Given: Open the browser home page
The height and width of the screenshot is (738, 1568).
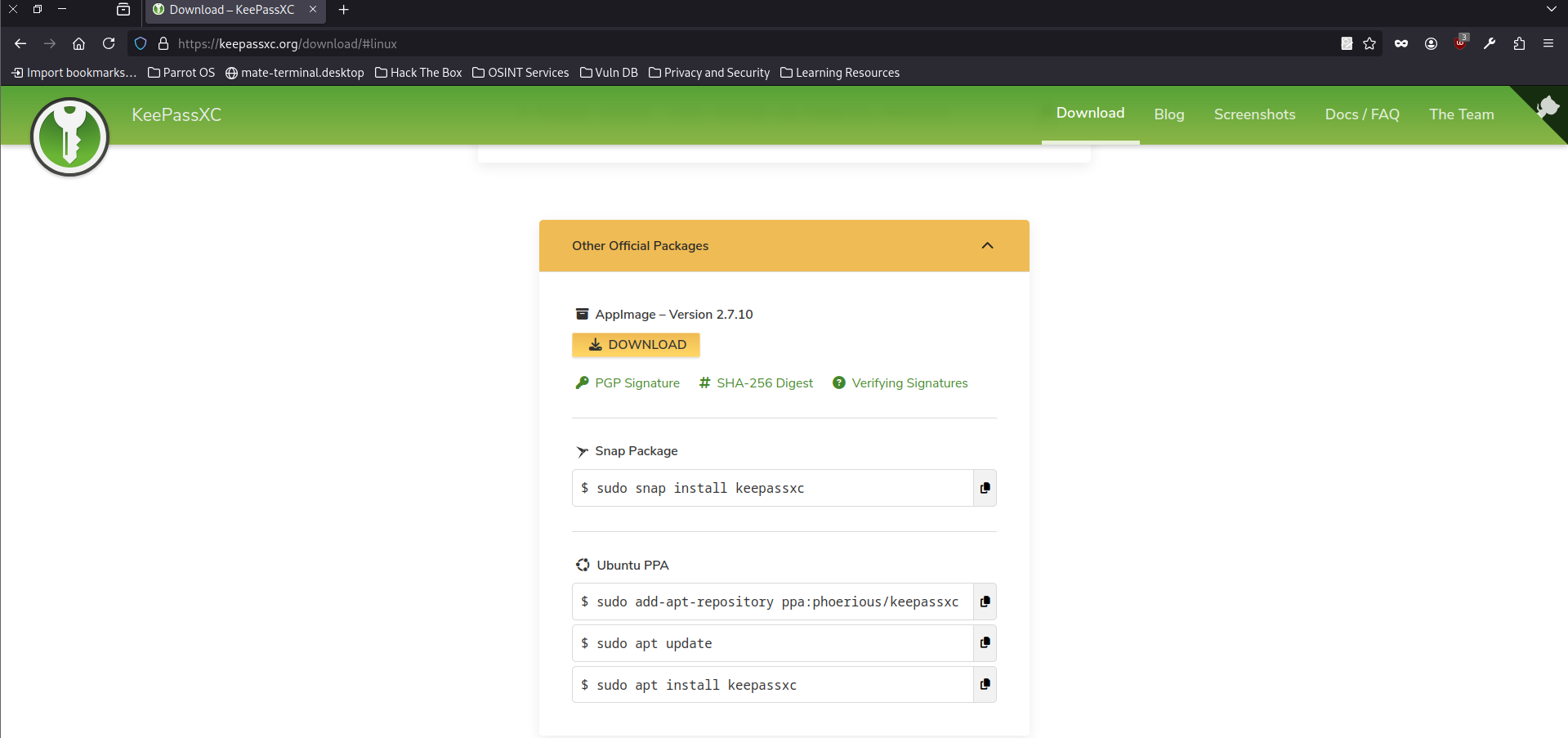Looking at the screenshot, I should pos(79,43).
